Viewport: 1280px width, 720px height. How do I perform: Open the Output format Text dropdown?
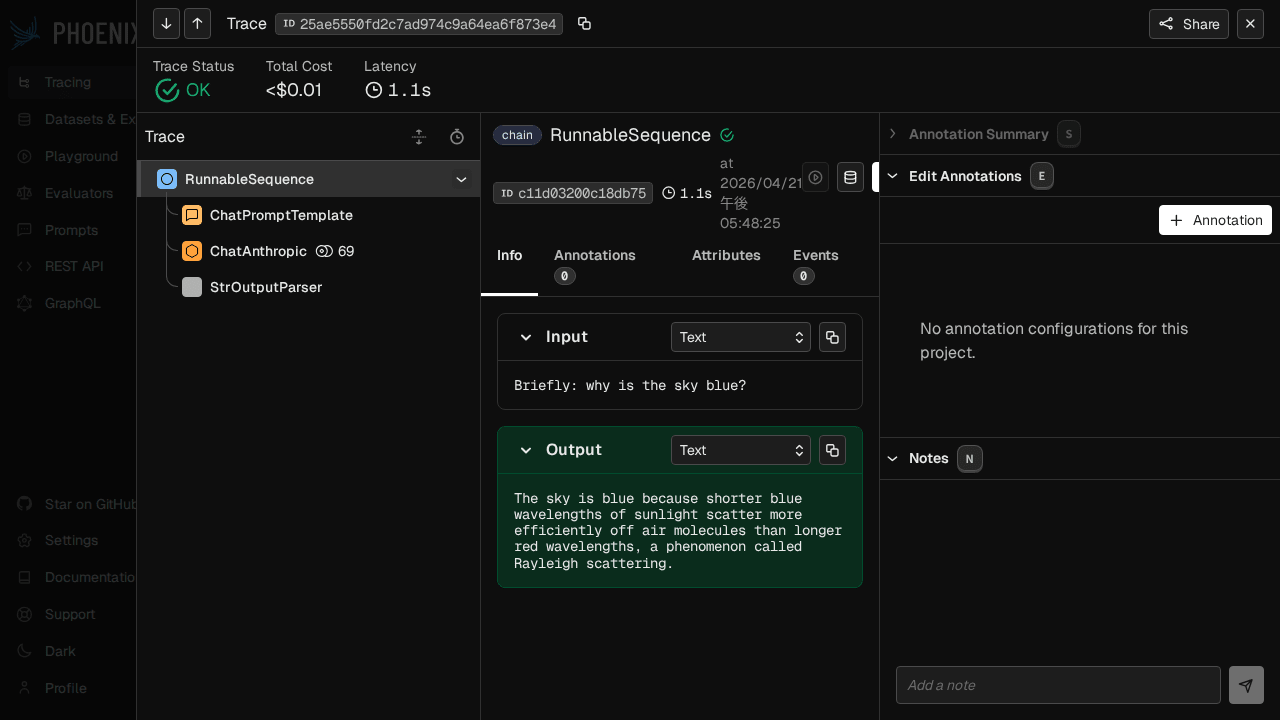point(740,450)
